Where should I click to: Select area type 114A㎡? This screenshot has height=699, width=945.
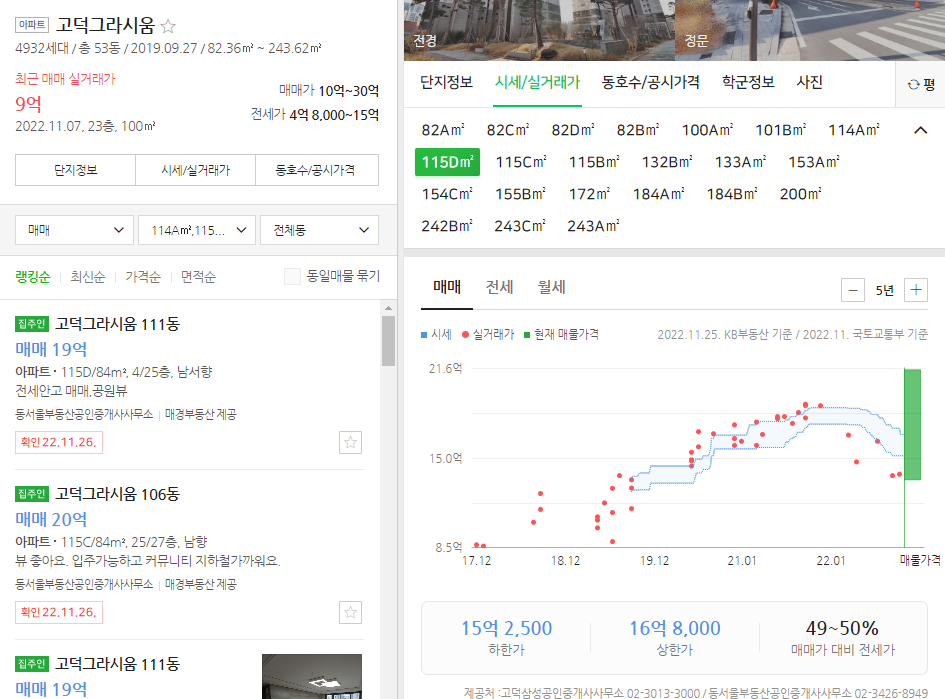tap(854, 130)
